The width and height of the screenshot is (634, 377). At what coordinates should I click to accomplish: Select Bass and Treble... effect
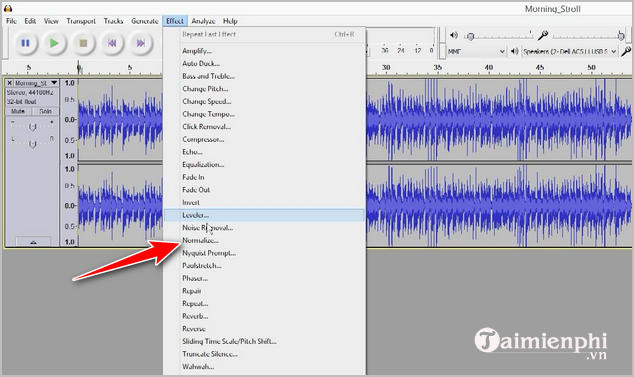pyautogui.click(x=264, y=76)
